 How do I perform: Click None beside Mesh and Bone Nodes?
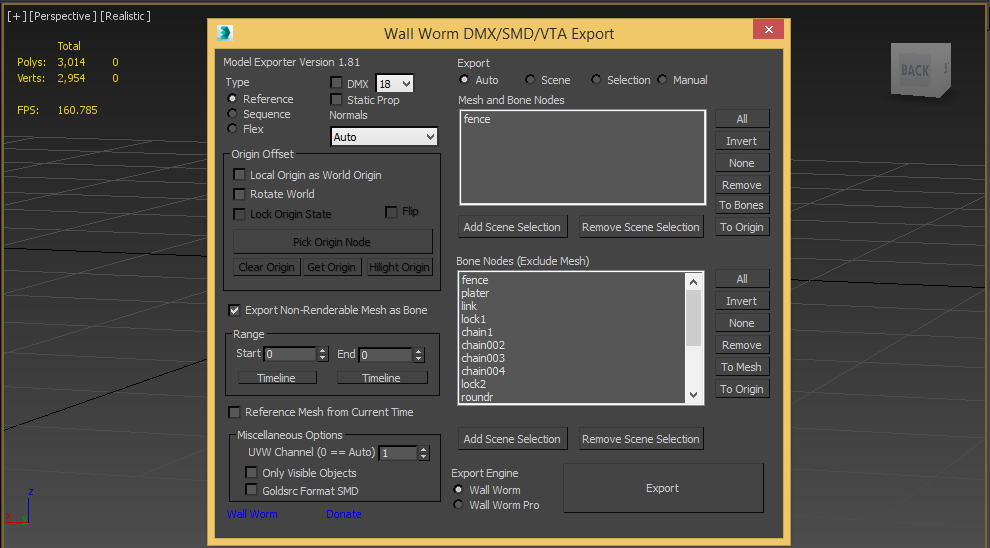(x=742, y=163)
